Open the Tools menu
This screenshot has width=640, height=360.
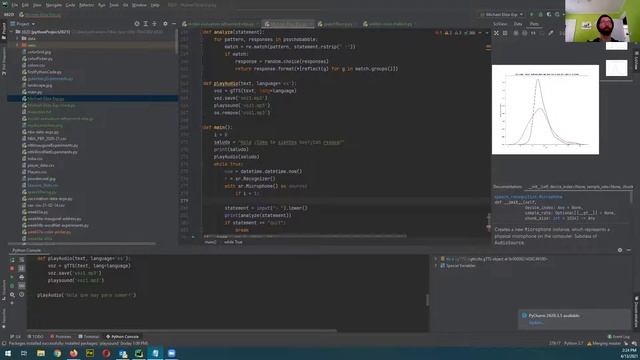coord(114,5)
